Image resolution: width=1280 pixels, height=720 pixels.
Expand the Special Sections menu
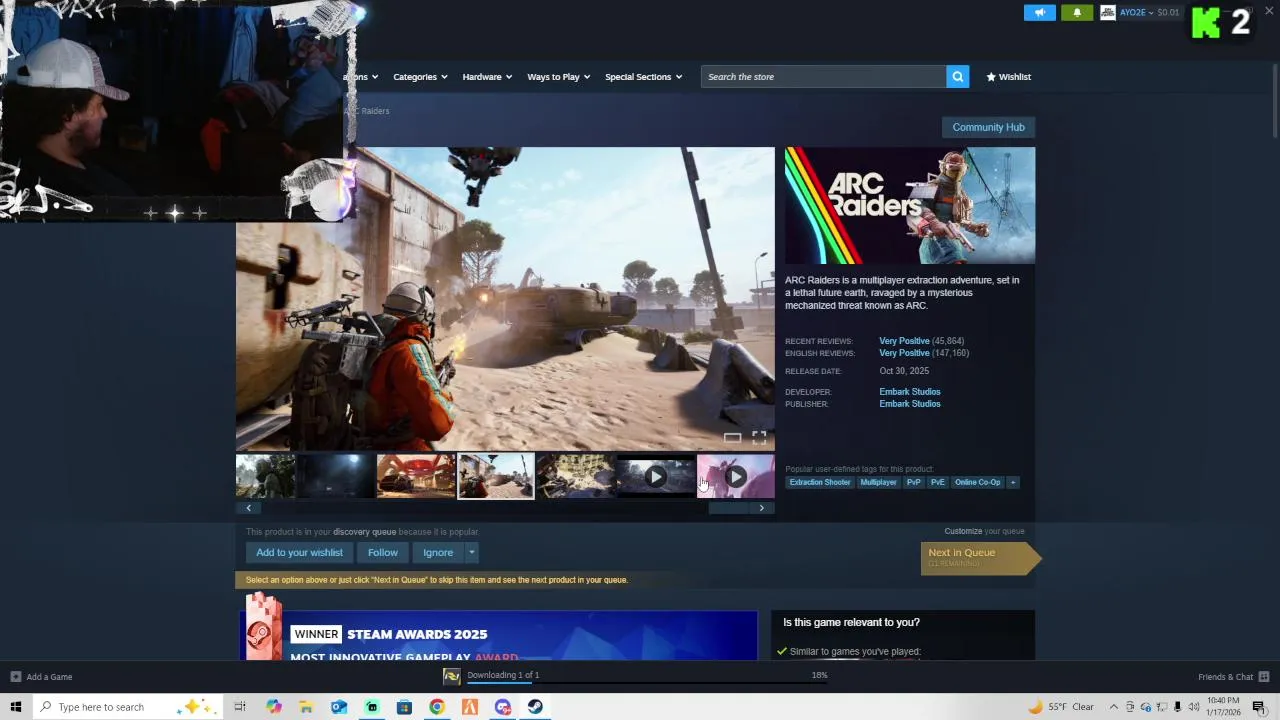(643, 77)
